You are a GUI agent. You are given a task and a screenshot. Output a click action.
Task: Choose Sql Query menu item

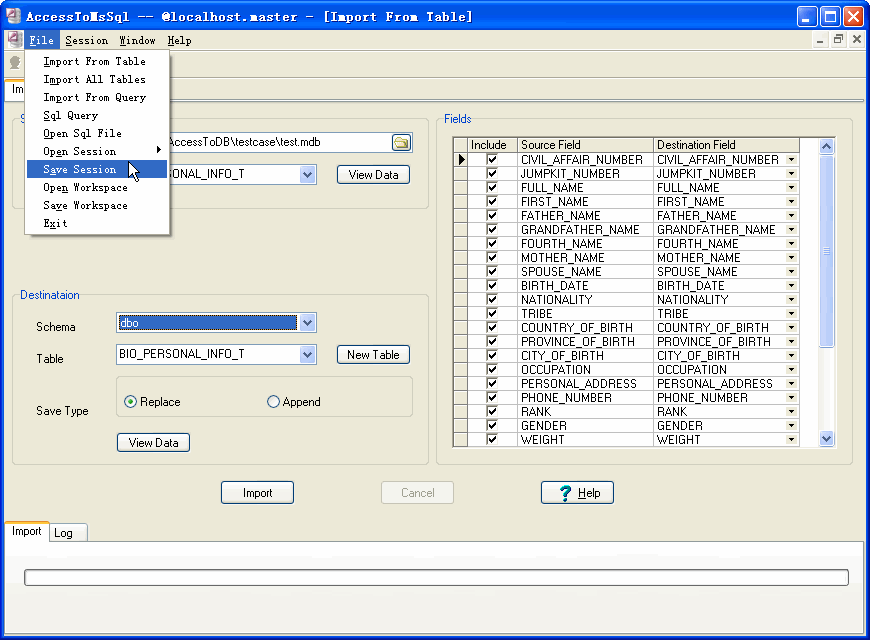click(x=97, y=115)
